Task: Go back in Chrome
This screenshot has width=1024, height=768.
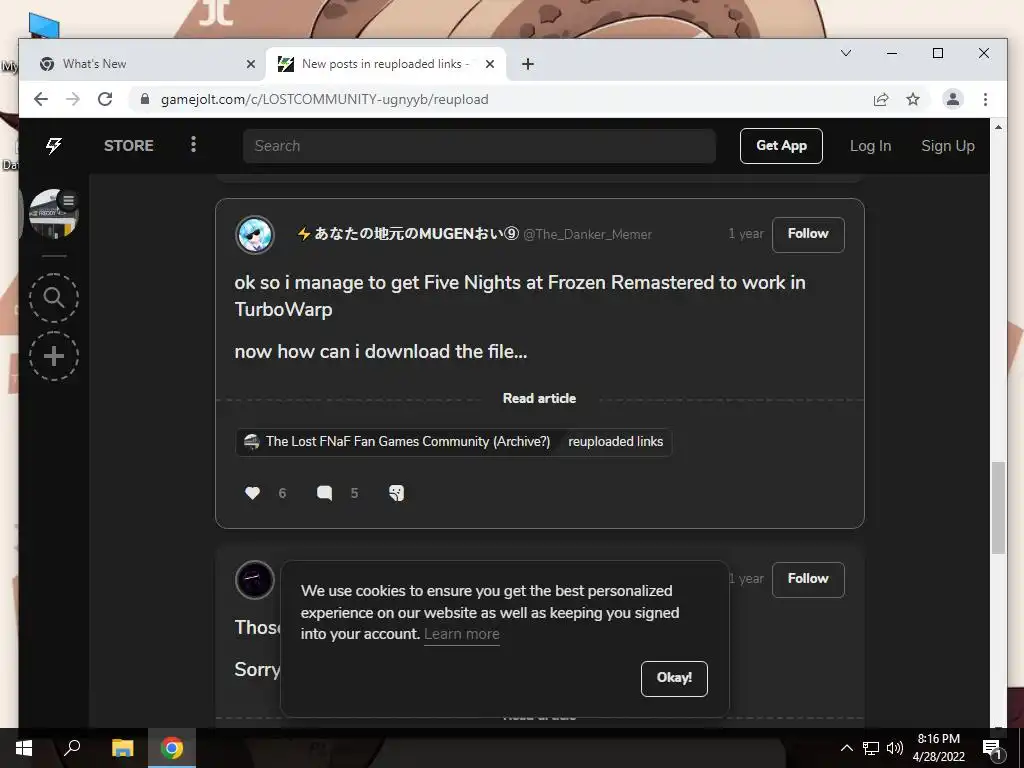Action: click(41, 99)
